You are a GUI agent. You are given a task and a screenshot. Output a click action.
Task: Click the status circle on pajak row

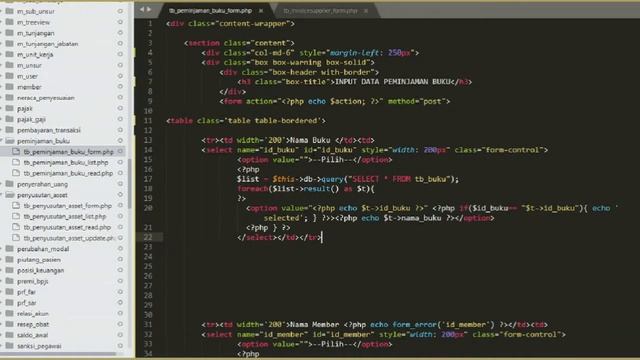120,108
